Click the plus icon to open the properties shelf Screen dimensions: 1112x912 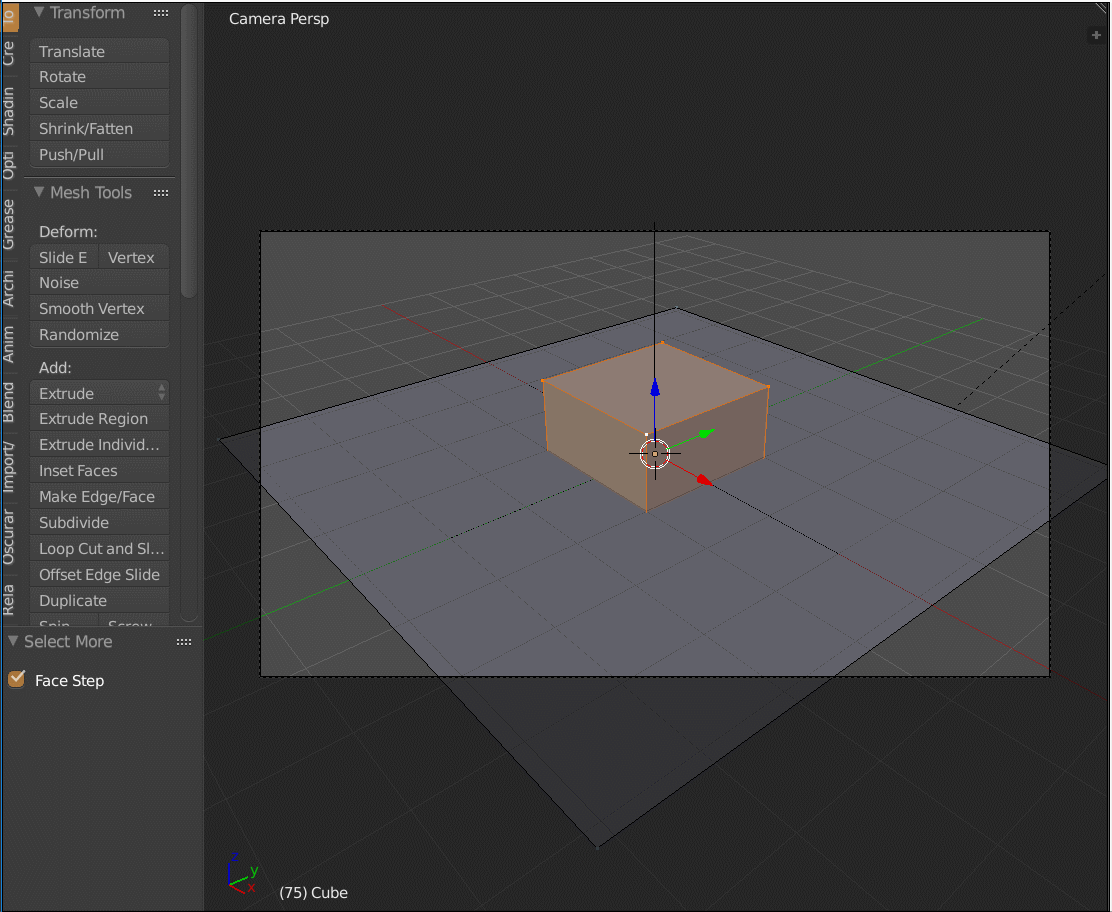1096,34
